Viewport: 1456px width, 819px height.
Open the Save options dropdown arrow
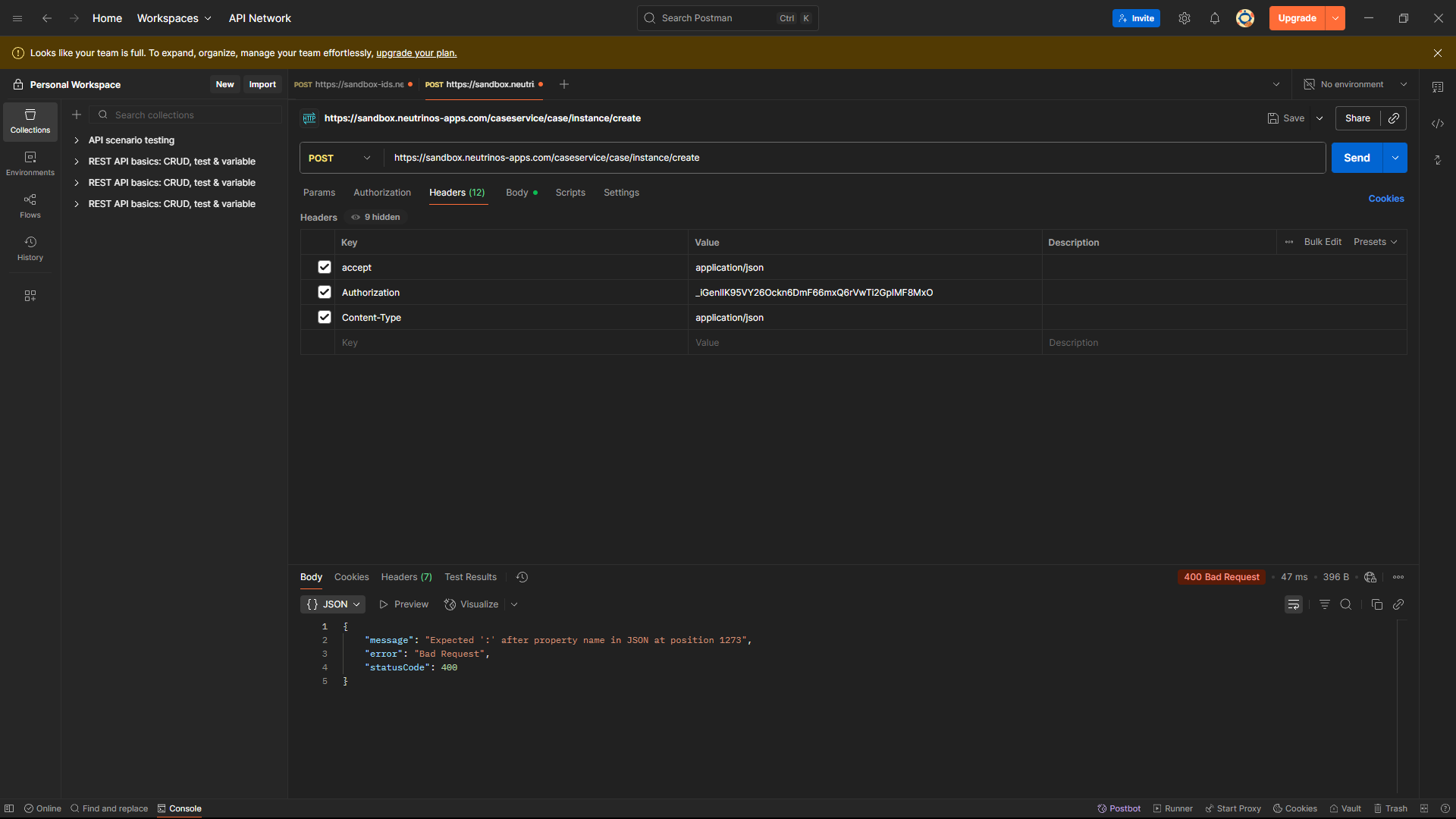coord(1319,118)
